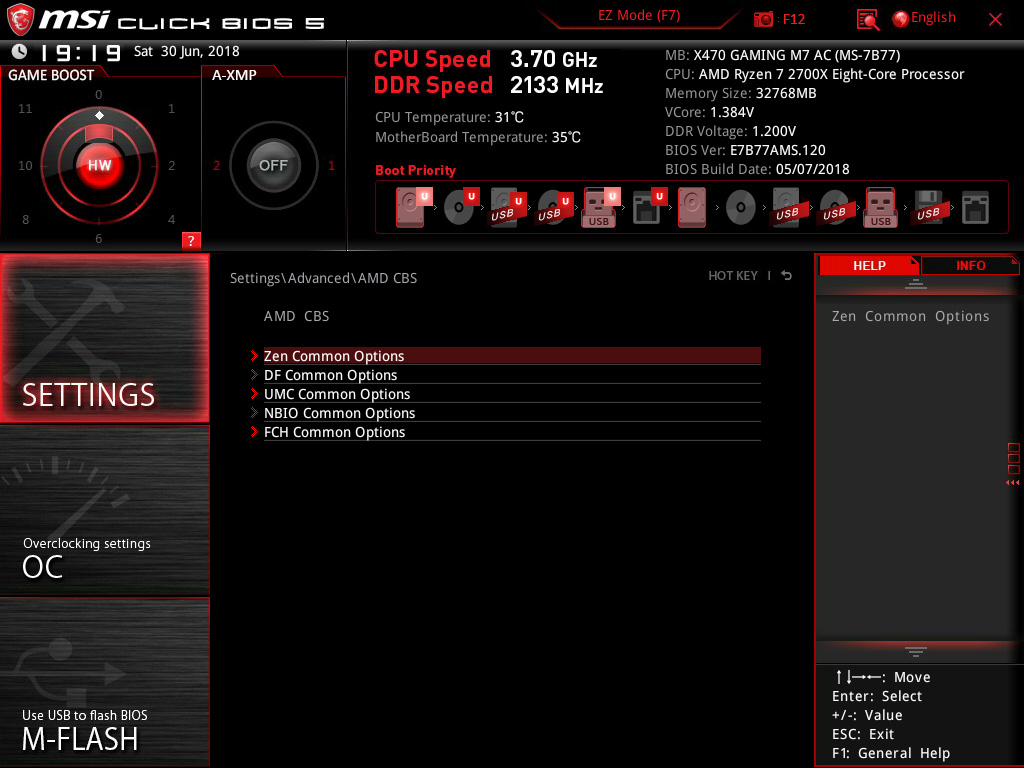Select the last legacy network boot icon

click(975, 208)
